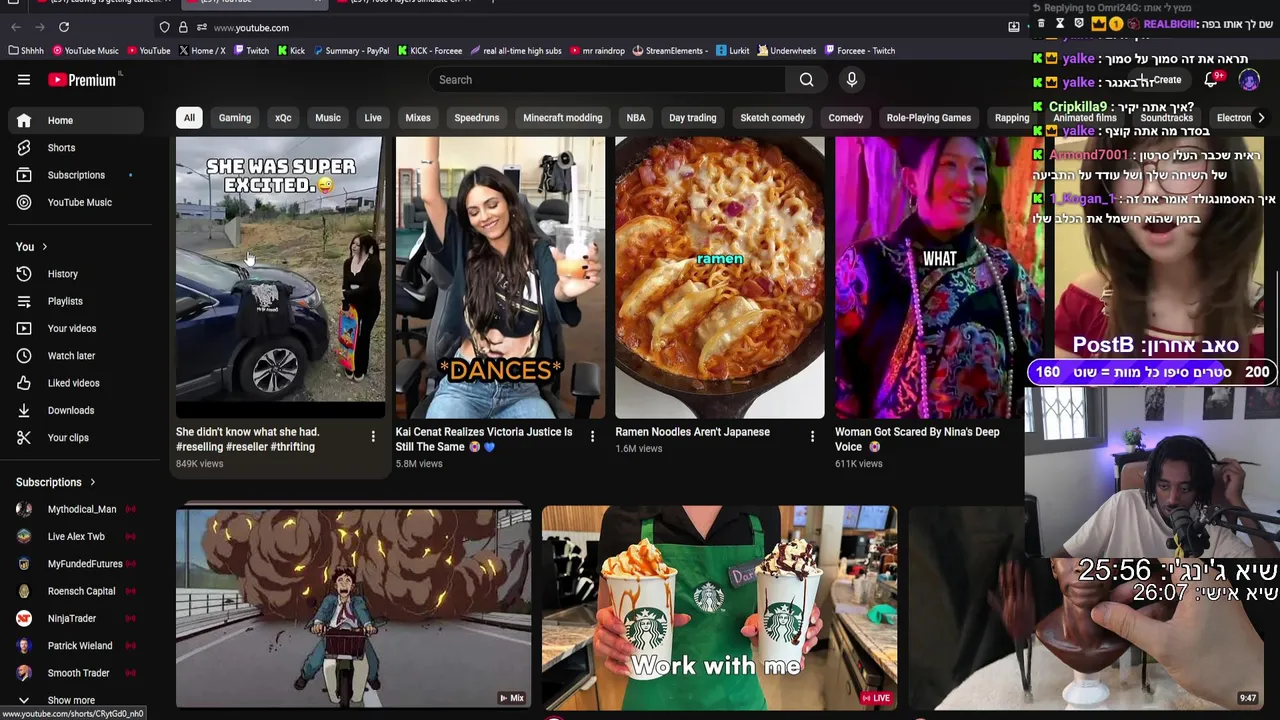This screenshot has width=1280, height=720.
Task: Open the Forceee - Twitch bookmark
Action: click(x=859, y=51)
